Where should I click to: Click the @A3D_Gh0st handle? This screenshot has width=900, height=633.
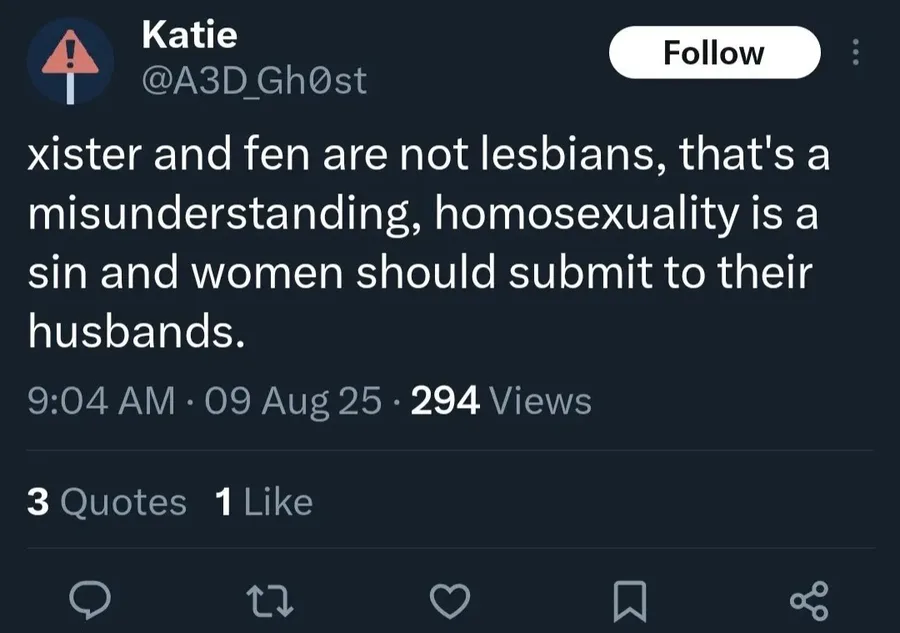(254, 80)
